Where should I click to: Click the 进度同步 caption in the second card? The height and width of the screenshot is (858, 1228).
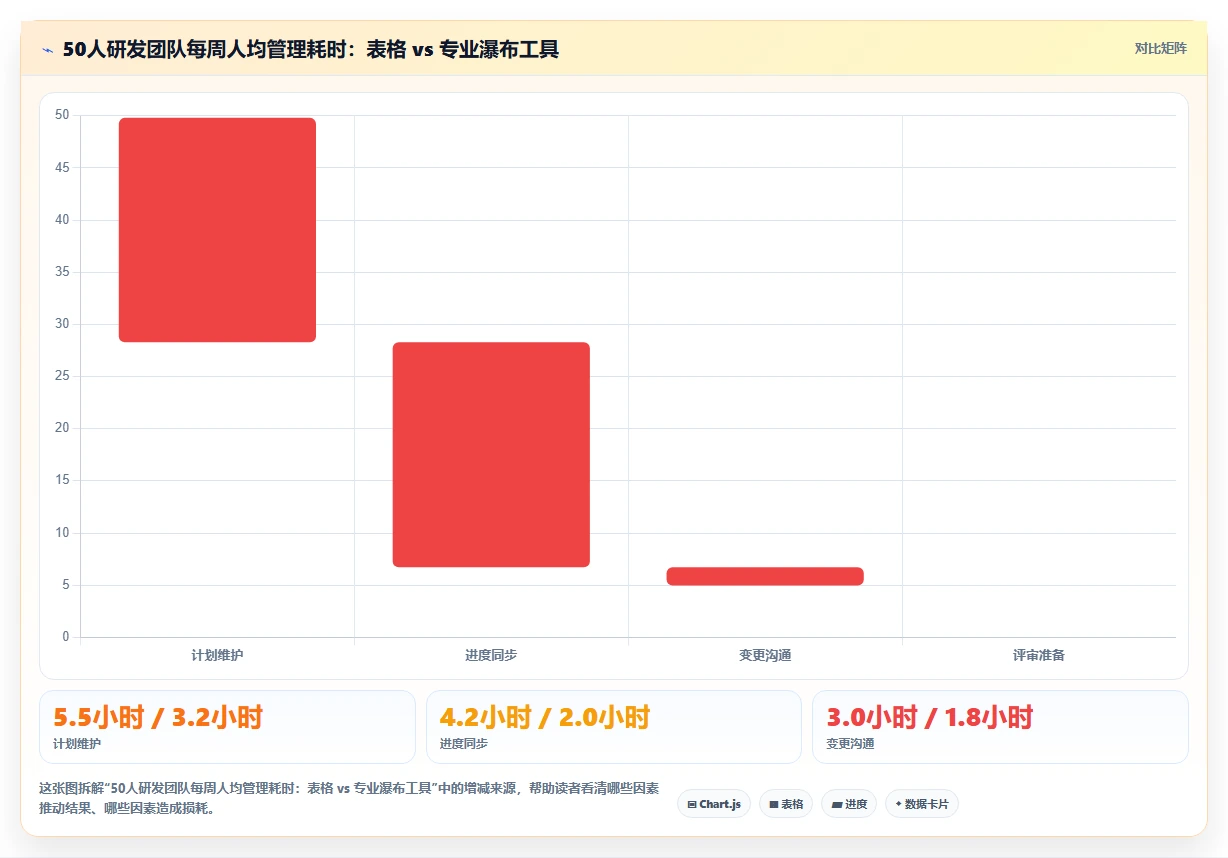tap(464, 744)
